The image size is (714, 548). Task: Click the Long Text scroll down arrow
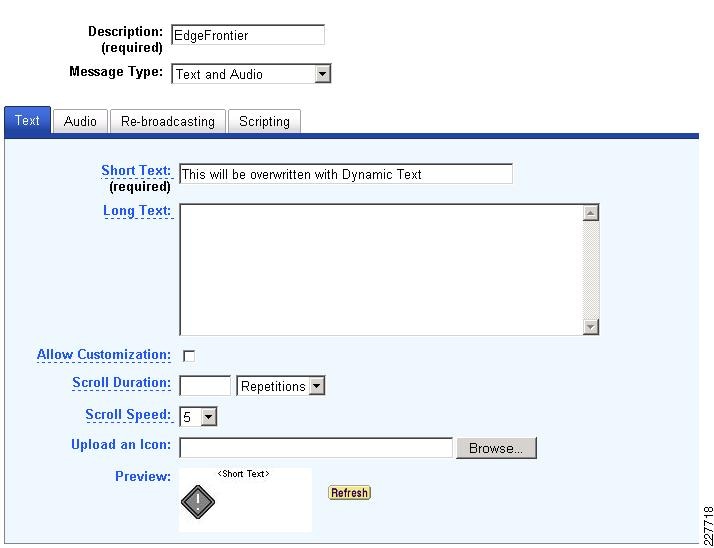coord(591,327)
